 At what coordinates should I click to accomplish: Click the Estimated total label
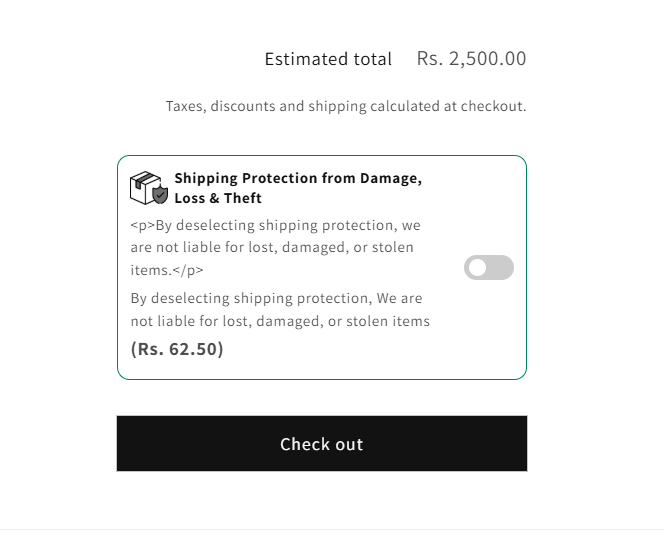point(328,59)
